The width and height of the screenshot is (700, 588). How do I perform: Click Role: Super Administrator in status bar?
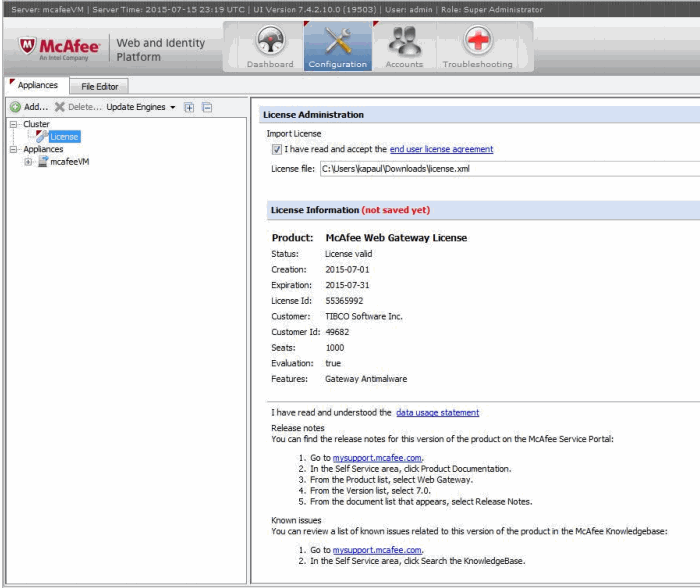pos(492,9)
